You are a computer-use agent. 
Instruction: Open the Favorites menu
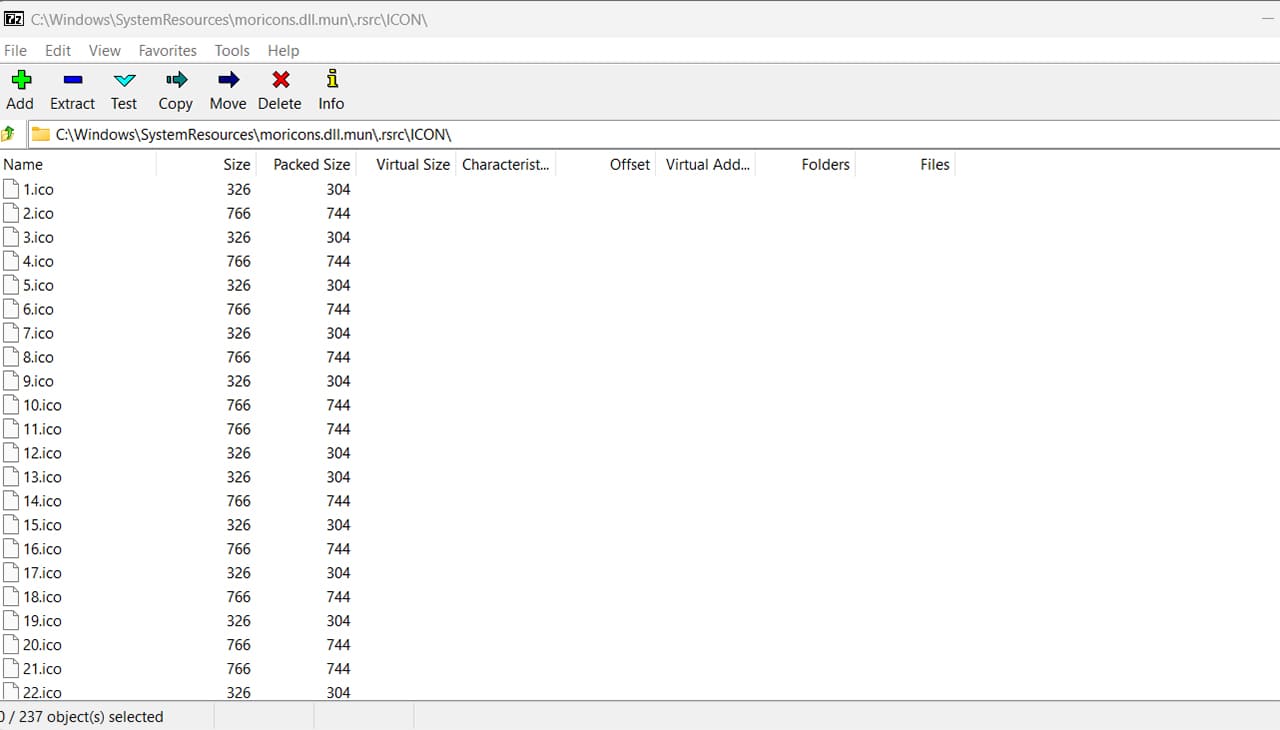pyautogui.click(x=167, y=50)
